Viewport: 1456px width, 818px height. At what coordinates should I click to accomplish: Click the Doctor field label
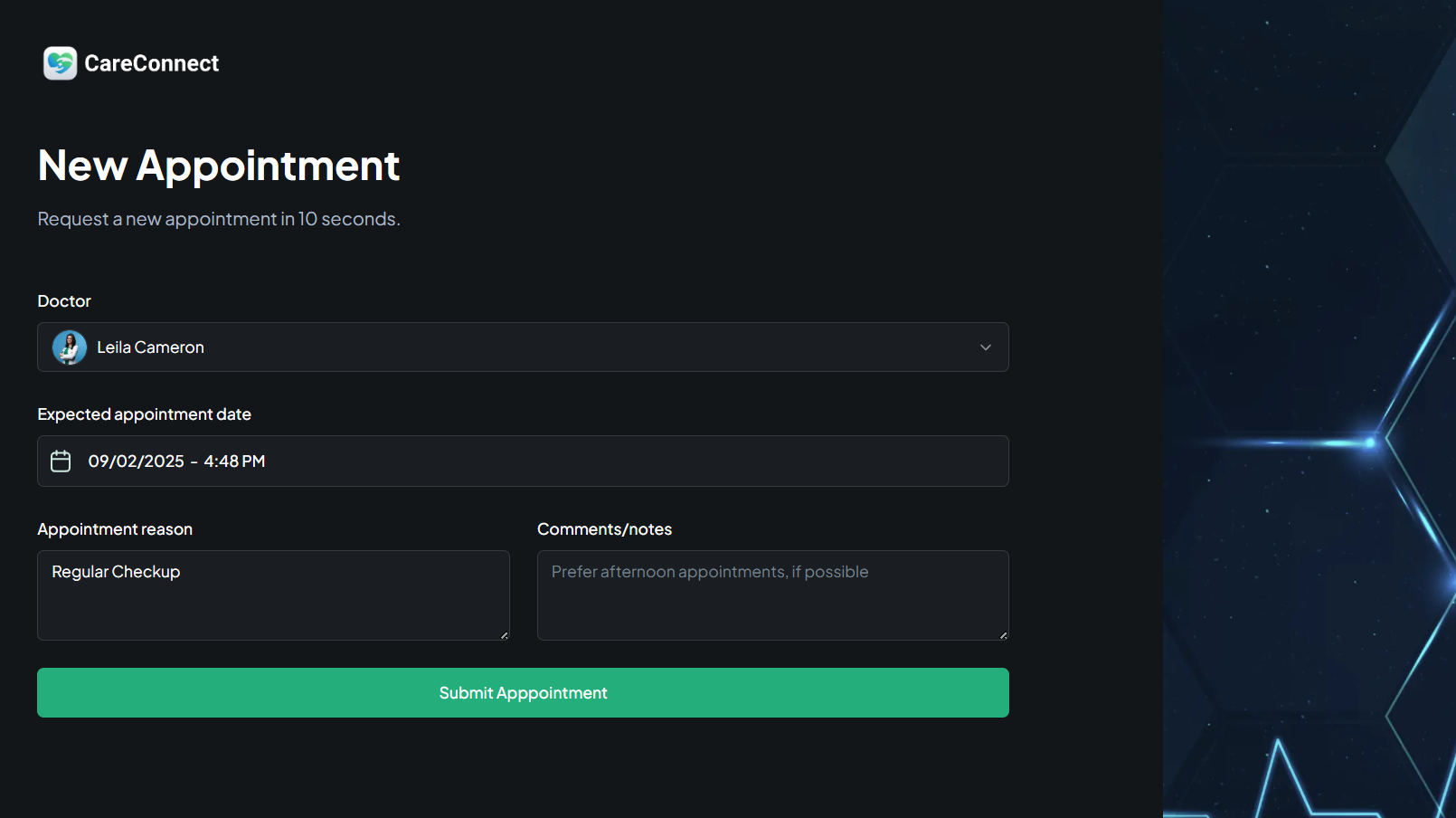coord(64,301)
